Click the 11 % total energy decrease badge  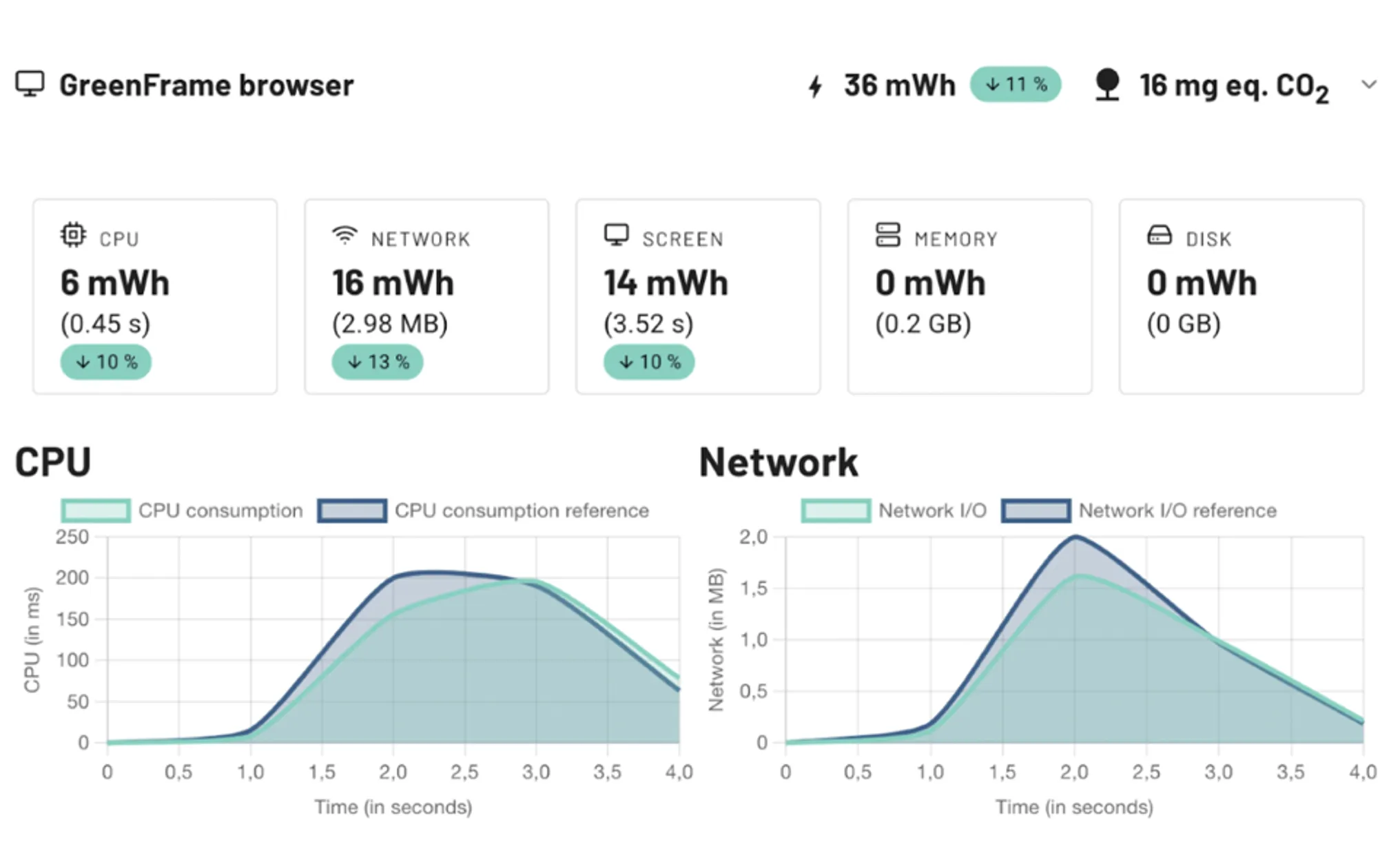[1015, 85]
